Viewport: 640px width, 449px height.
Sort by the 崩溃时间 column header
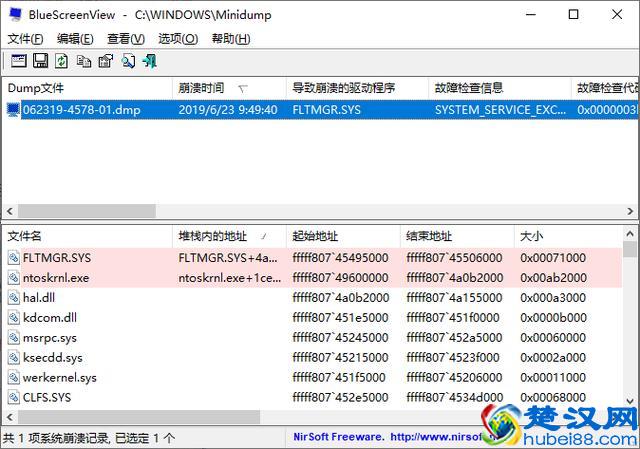click(229, 88)
